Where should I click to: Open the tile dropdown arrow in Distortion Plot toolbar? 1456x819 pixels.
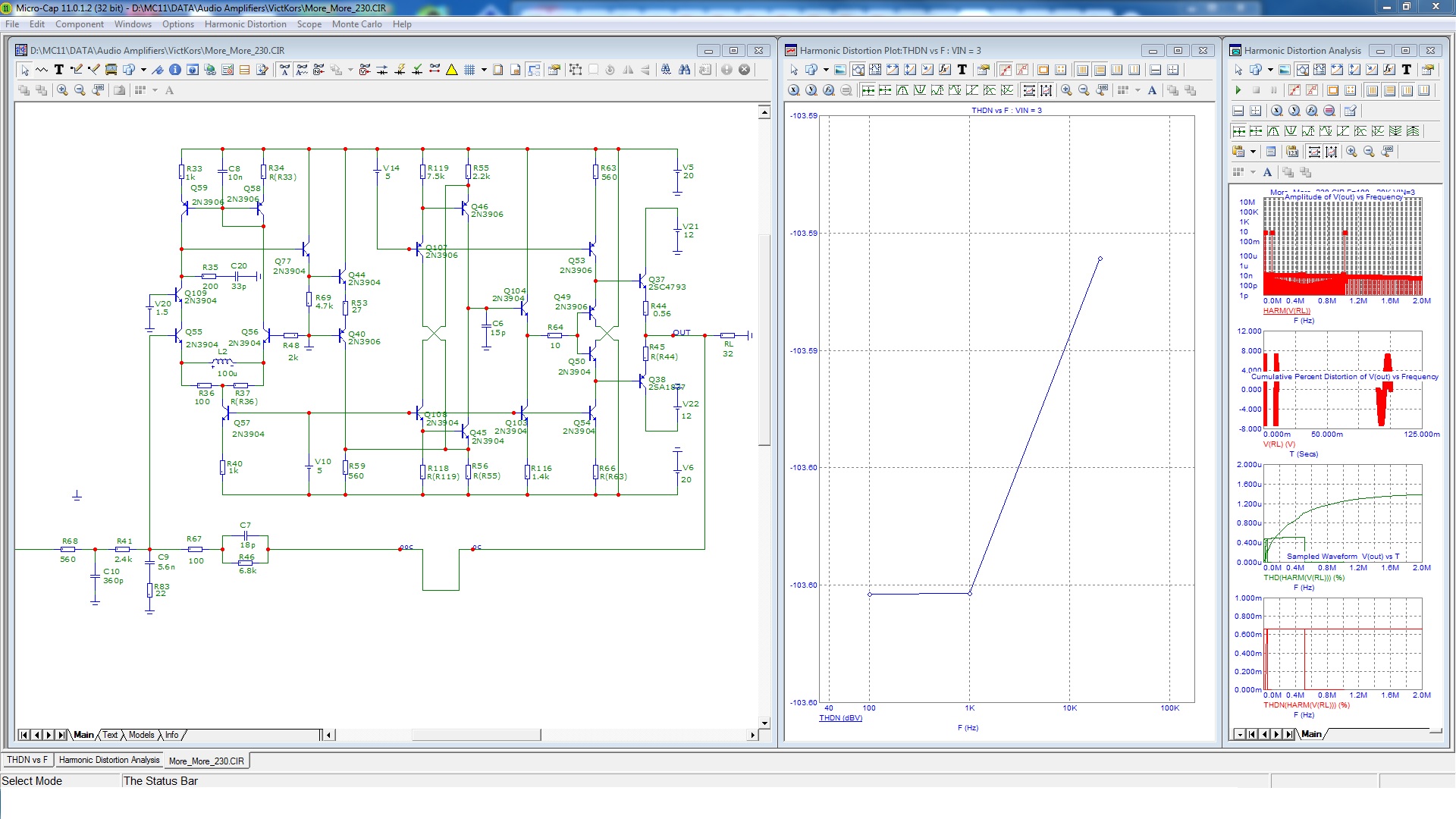1137,90
